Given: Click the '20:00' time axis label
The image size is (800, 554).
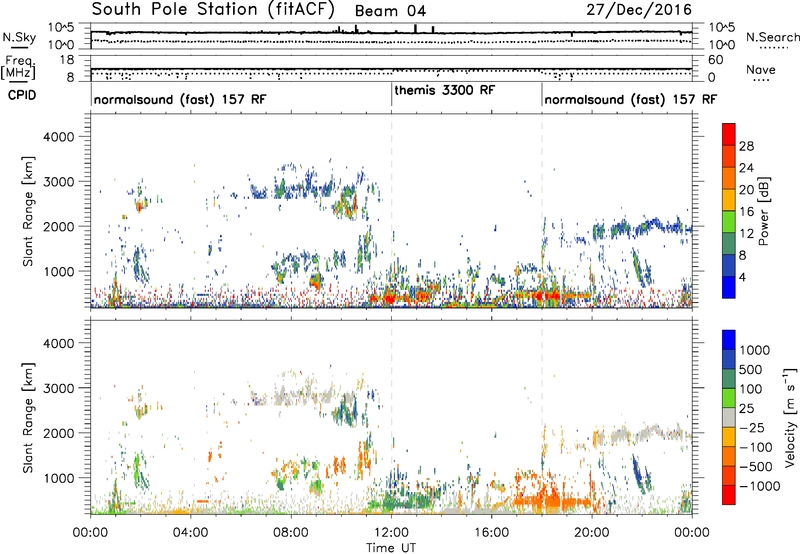Looking at the screenshot, I should pyautogui.click(x=591, y=533).
